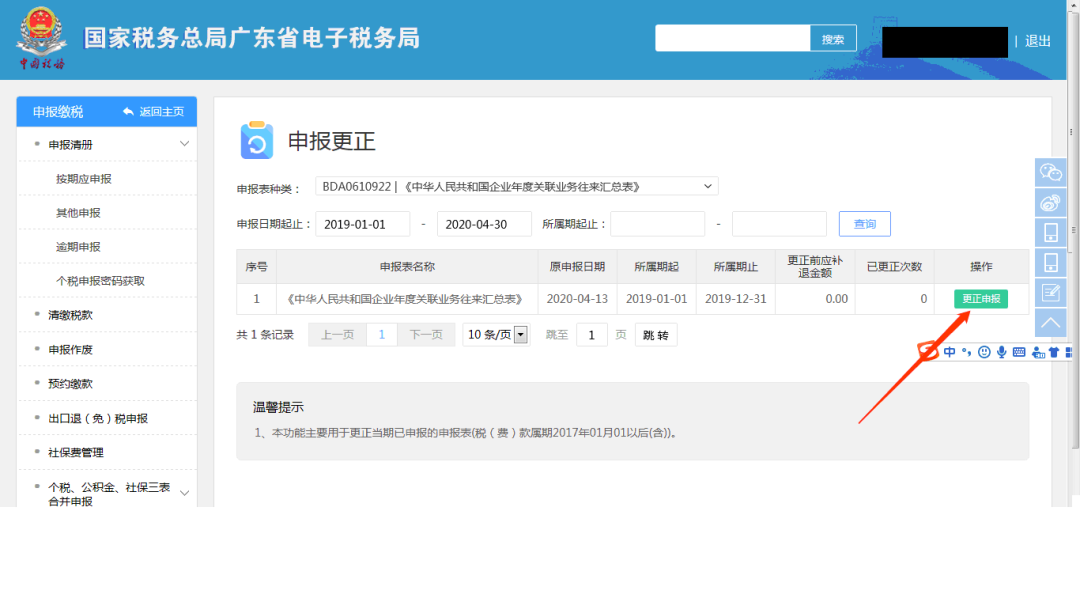This screenshot has width=1080, height=598.
Task: Click the 2020-04-13 original filing date cell
Action: point(577,299)
